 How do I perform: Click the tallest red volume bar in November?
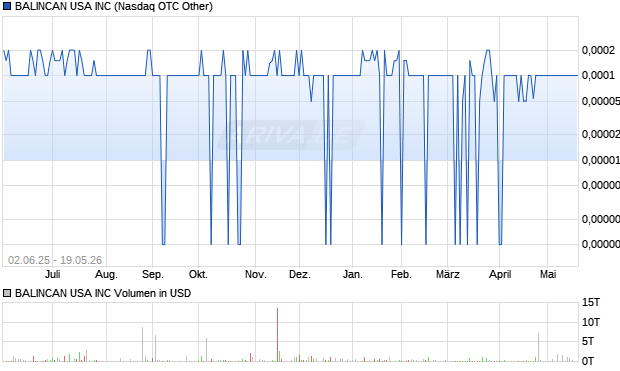click(278, 335)
